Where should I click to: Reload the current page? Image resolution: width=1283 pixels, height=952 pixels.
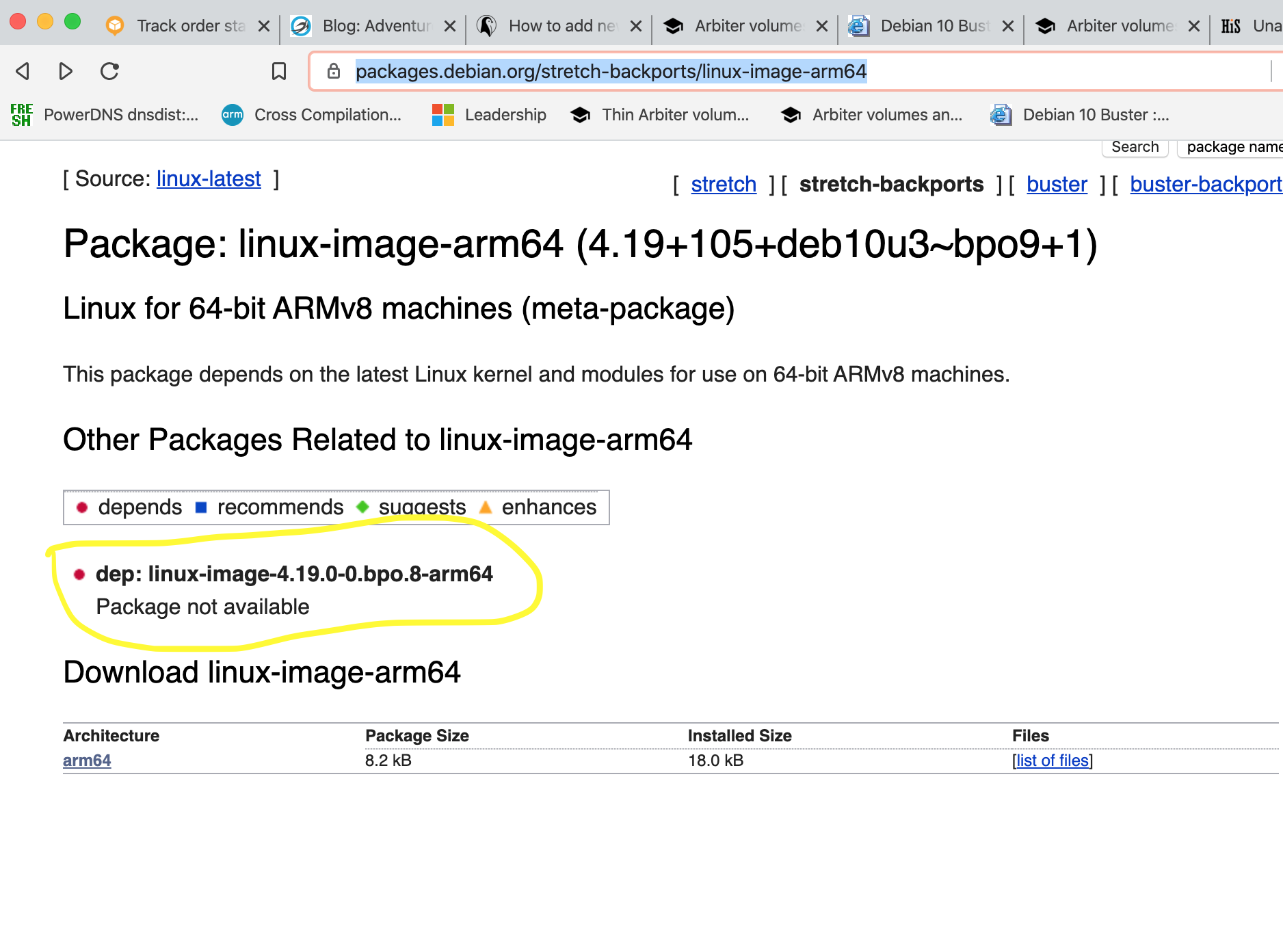tap(109, 71)
